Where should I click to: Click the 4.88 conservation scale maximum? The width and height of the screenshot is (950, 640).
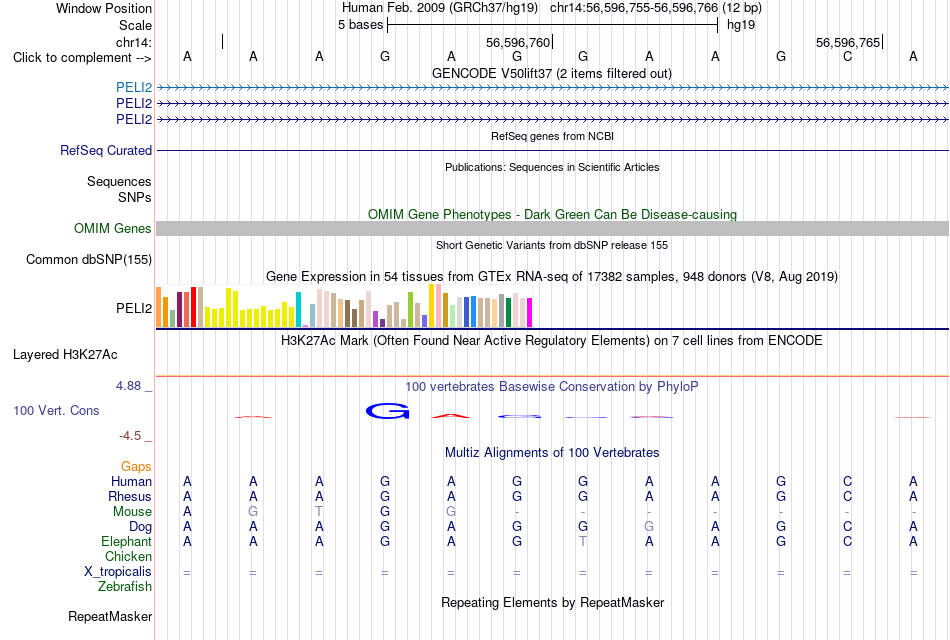tap(128, 386)
